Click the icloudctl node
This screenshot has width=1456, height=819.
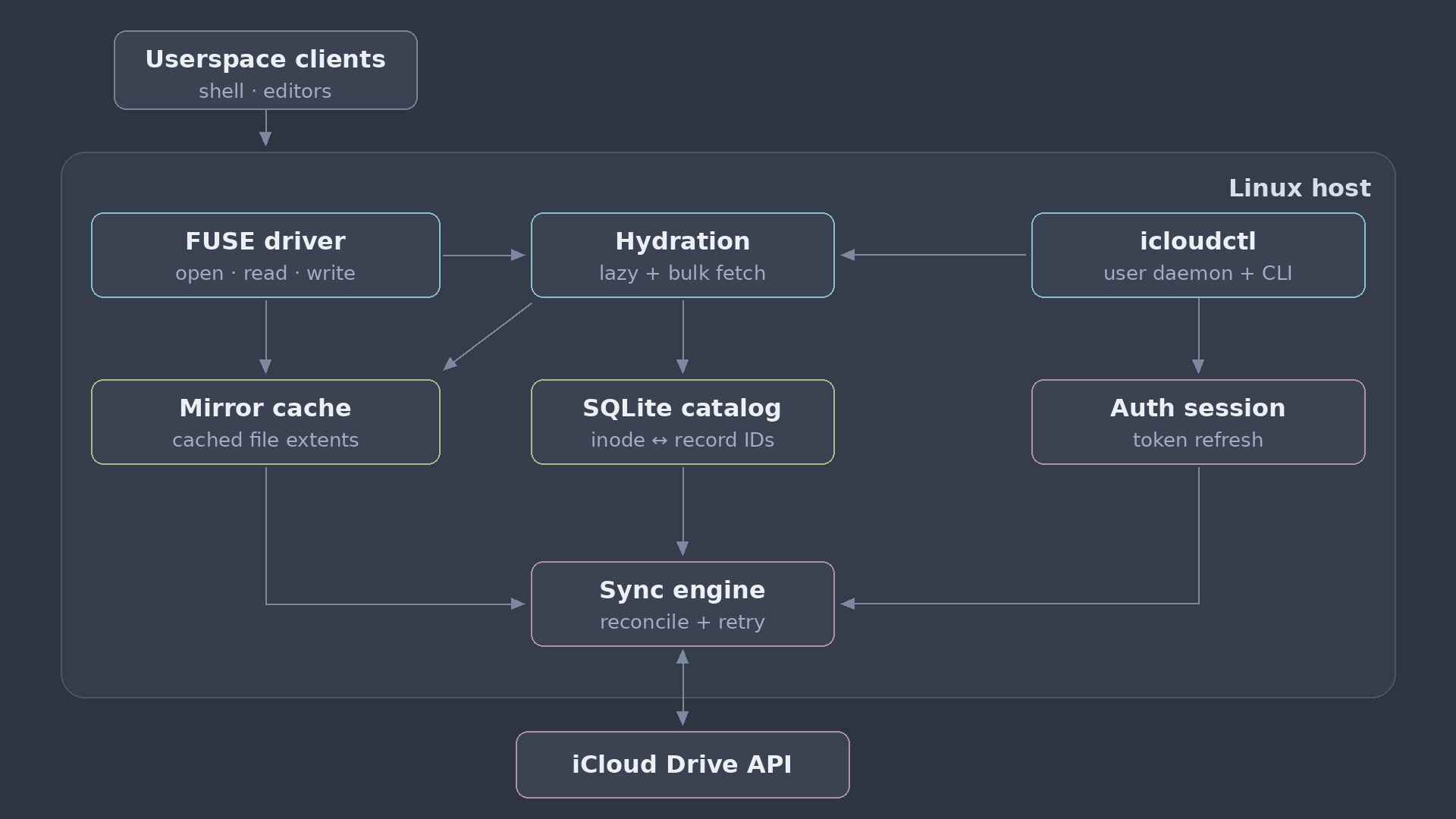tap(1198, 255)
